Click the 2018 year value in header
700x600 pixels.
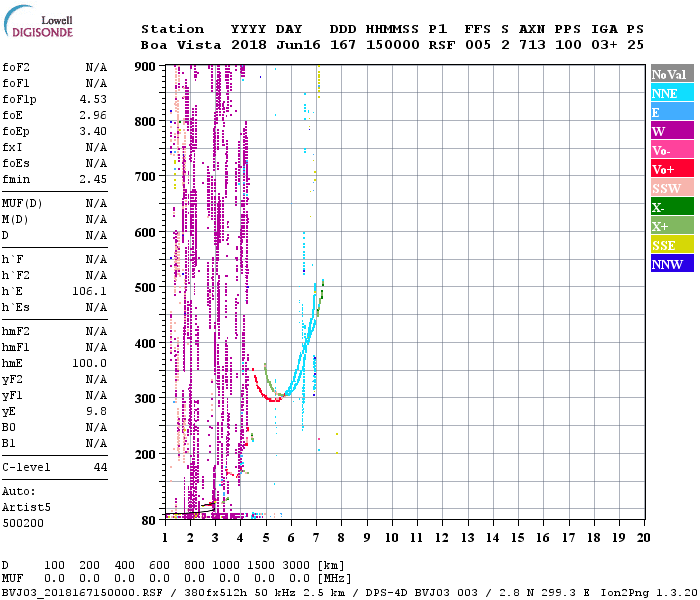coord(249,45)
